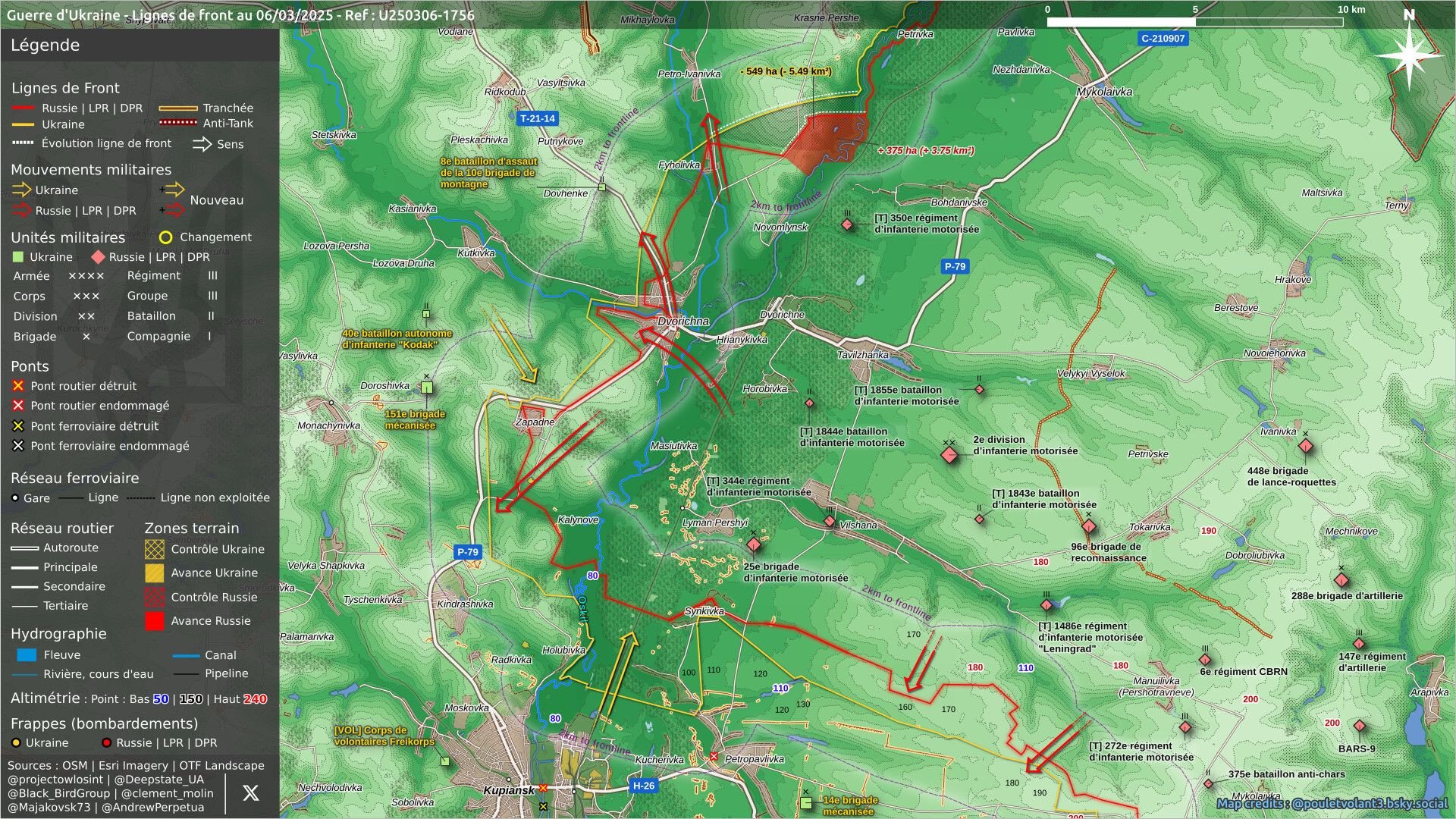Click the '+ 375 ha (+ 3.75 km²)' label
Viewport: 1456px width, 819px height.
926,150
